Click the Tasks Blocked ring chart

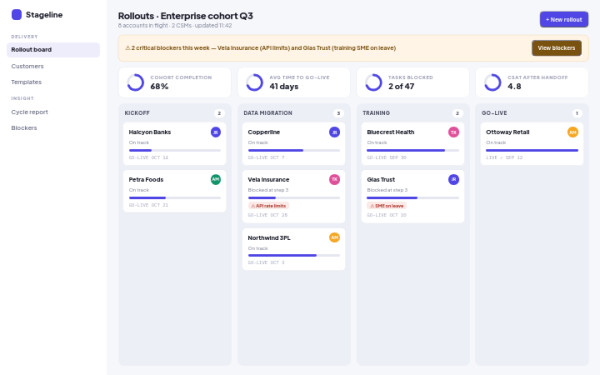pyautogui.click(x=373, y=82)
